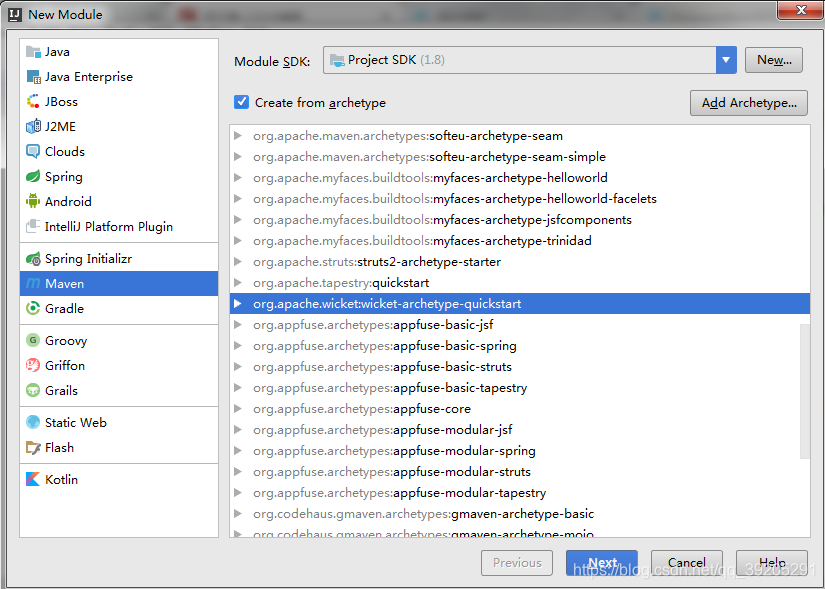Click the archetype list vertical scrollbar
Viewport: 825px width, 589px height.
click(805, 391)
